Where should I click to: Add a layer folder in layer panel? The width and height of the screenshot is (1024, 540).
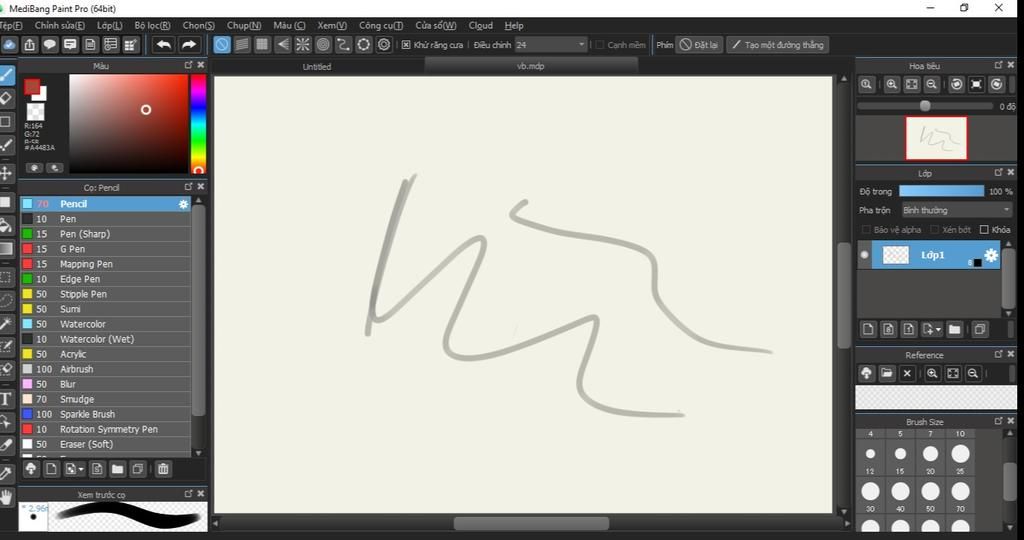(x=955, y=329)
